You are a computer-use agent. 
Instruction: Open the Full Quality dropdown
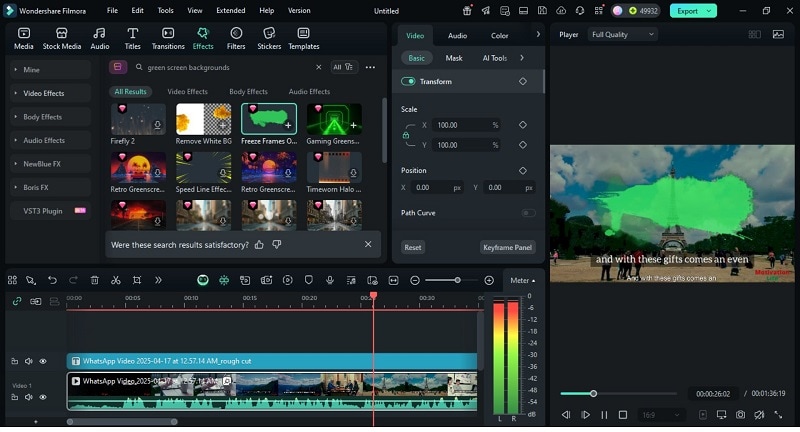pyautogui.click(x=622, y=34)
